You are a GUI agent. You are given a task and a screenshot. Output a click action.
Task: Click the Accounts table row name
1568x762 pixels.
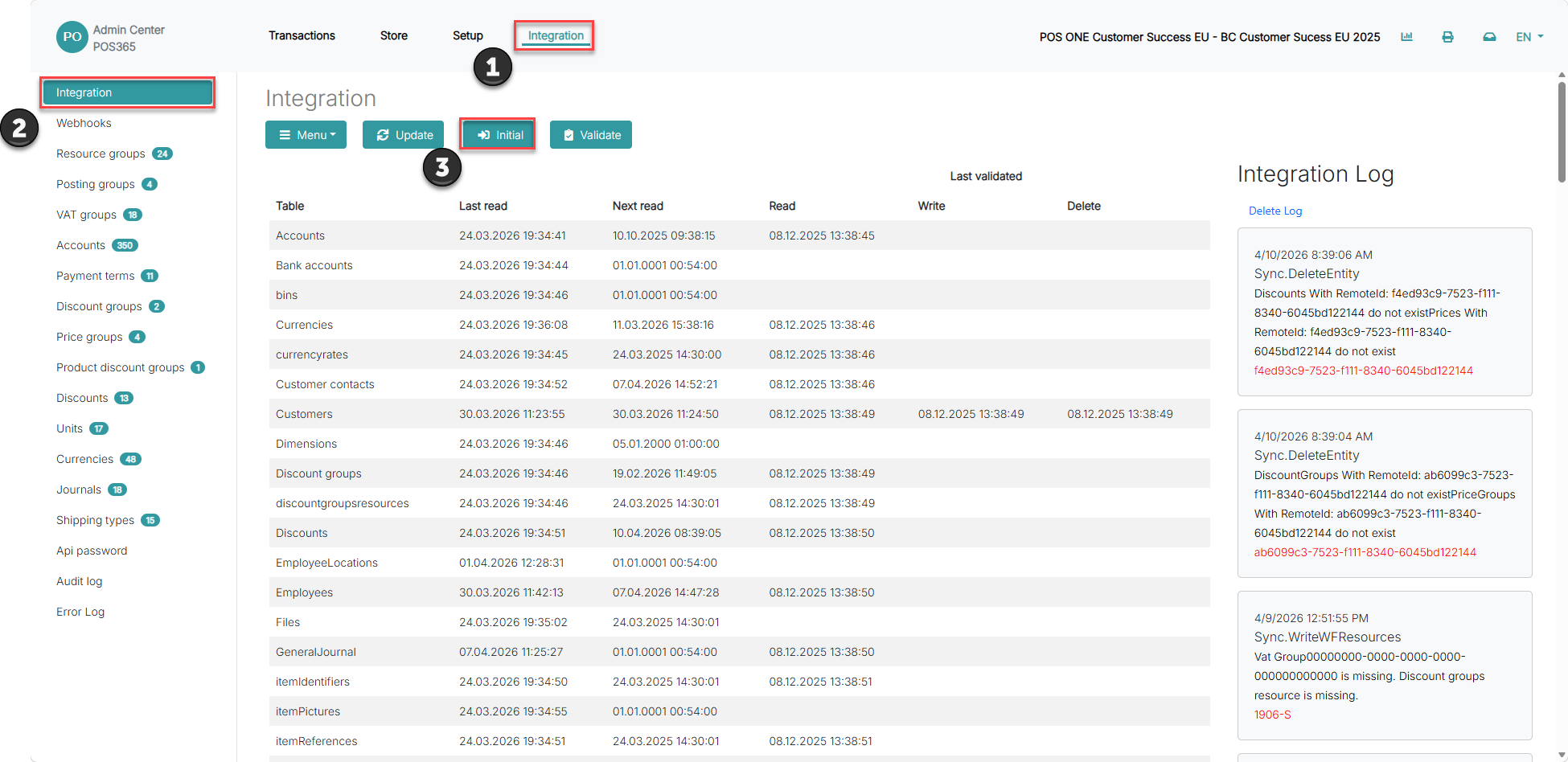pyautogui.click(x=300, y=236)
